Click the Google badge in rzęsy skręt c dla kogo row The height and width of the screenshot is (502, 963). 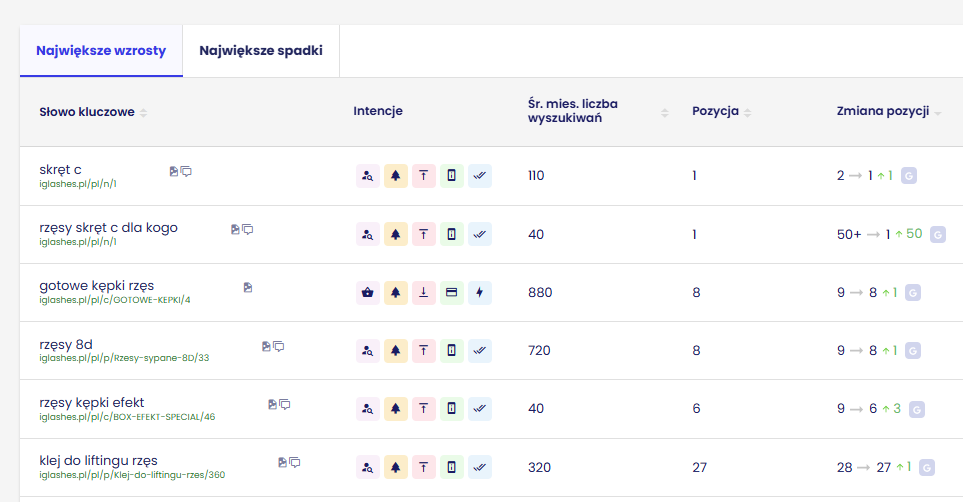point(937,234)
